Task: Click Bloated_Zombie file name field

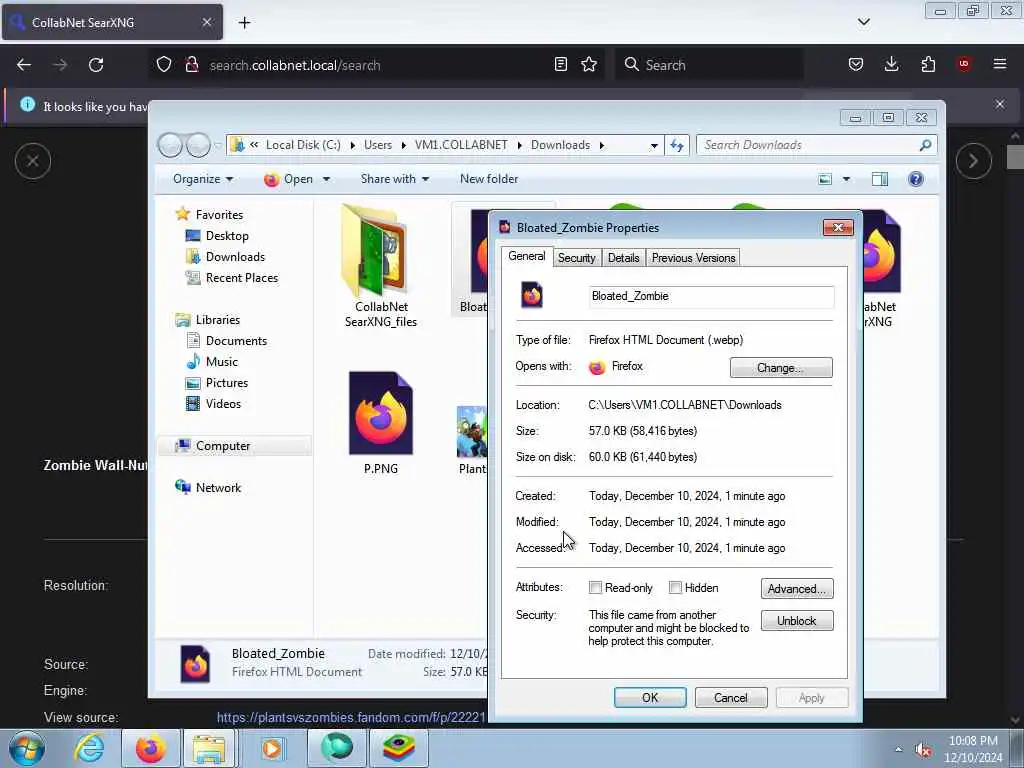Action: [x=711, y=296]
